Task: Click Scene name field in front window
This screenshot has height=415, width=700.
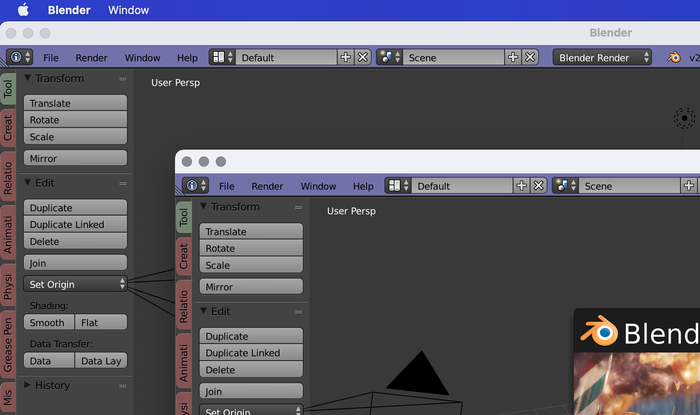Action: click(631, 186)
